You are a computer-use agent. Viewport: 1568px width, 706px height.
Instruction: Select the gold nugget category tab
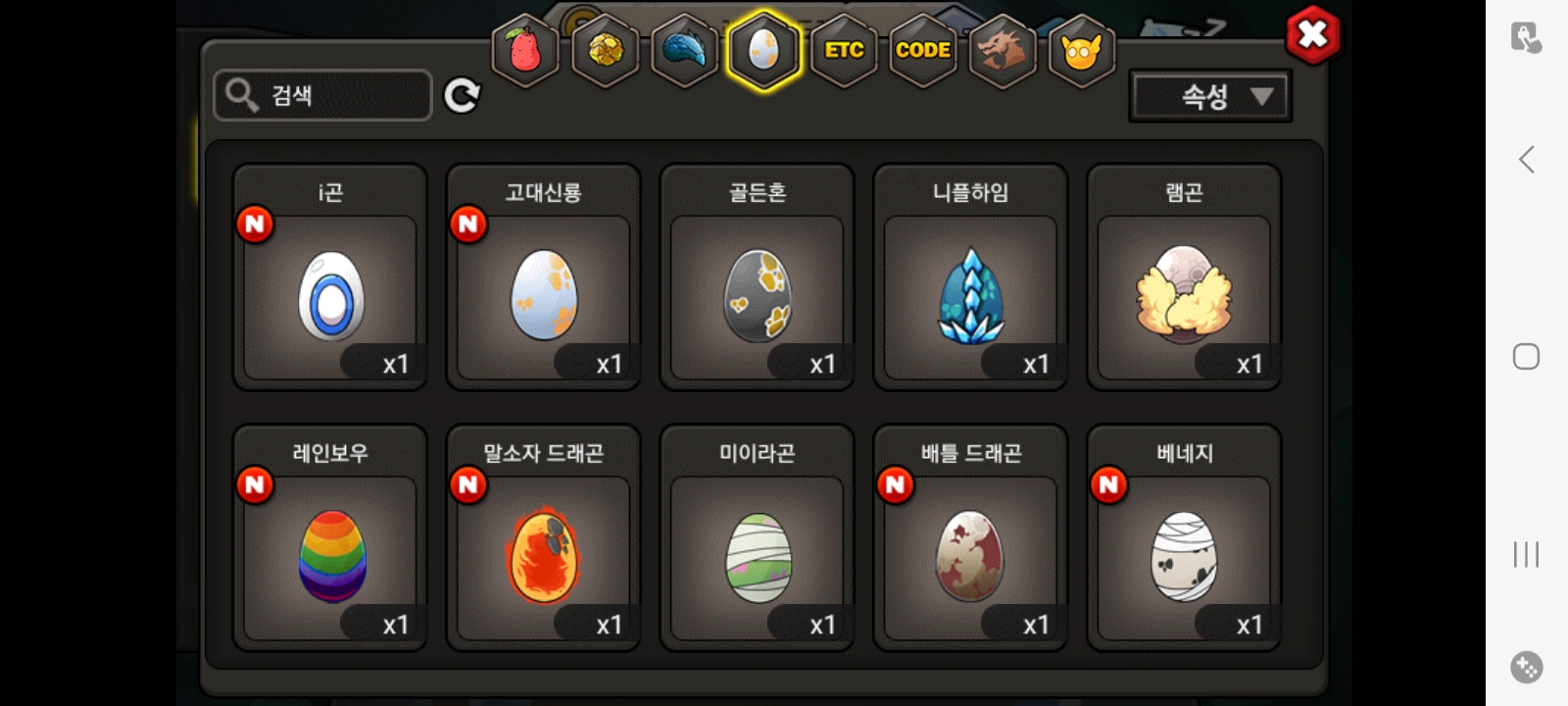[605, 50]
